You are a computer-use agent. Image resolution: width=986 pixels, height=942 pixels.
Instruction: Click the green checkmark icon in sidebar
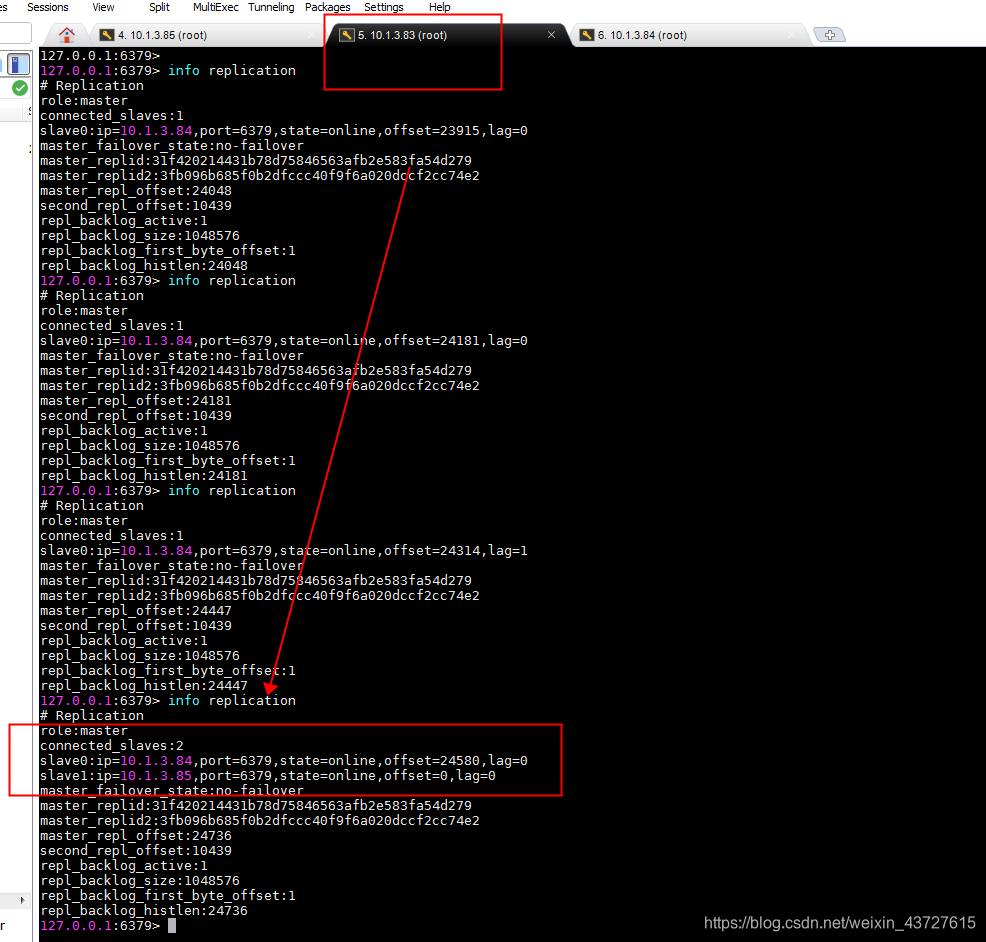20,88
